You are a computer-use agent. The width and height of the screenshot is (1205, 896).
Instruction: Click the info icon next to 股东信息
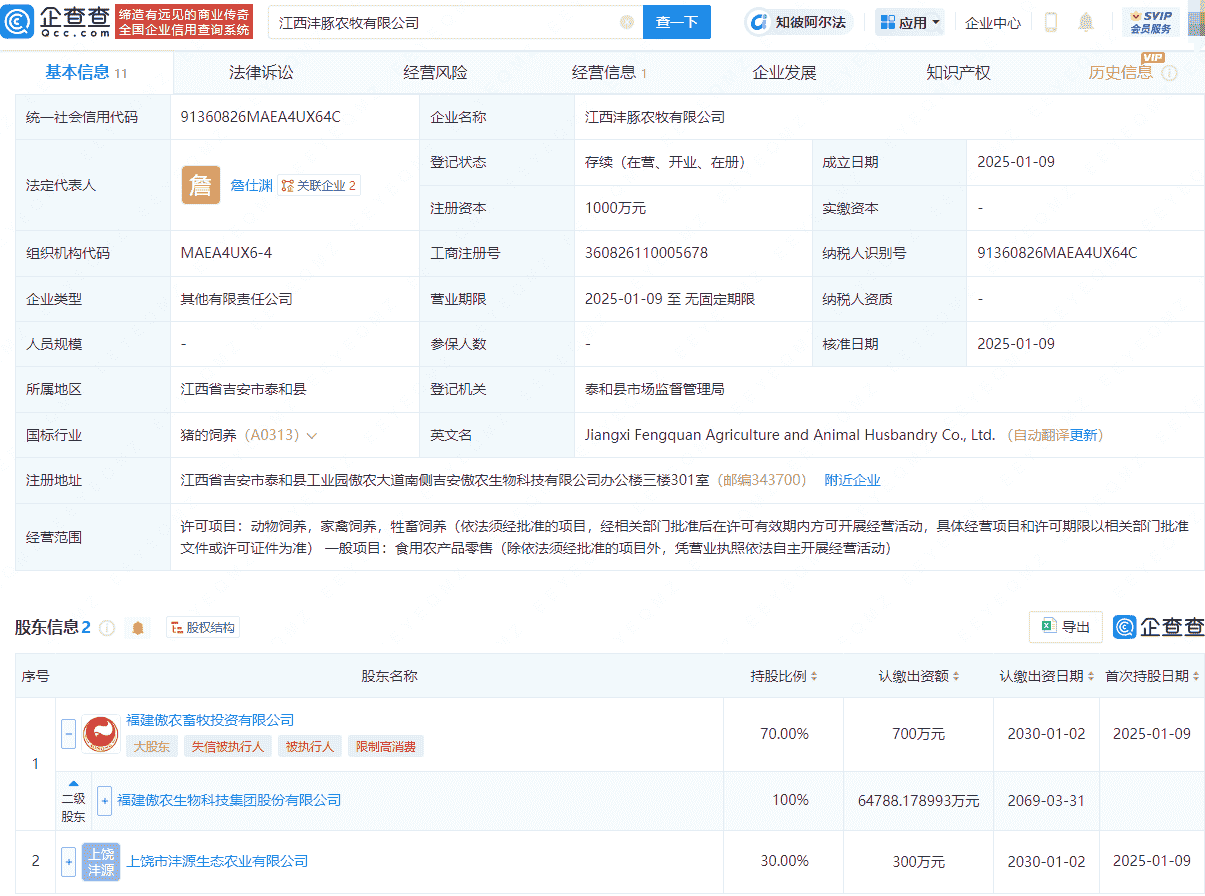coord(109,627)
